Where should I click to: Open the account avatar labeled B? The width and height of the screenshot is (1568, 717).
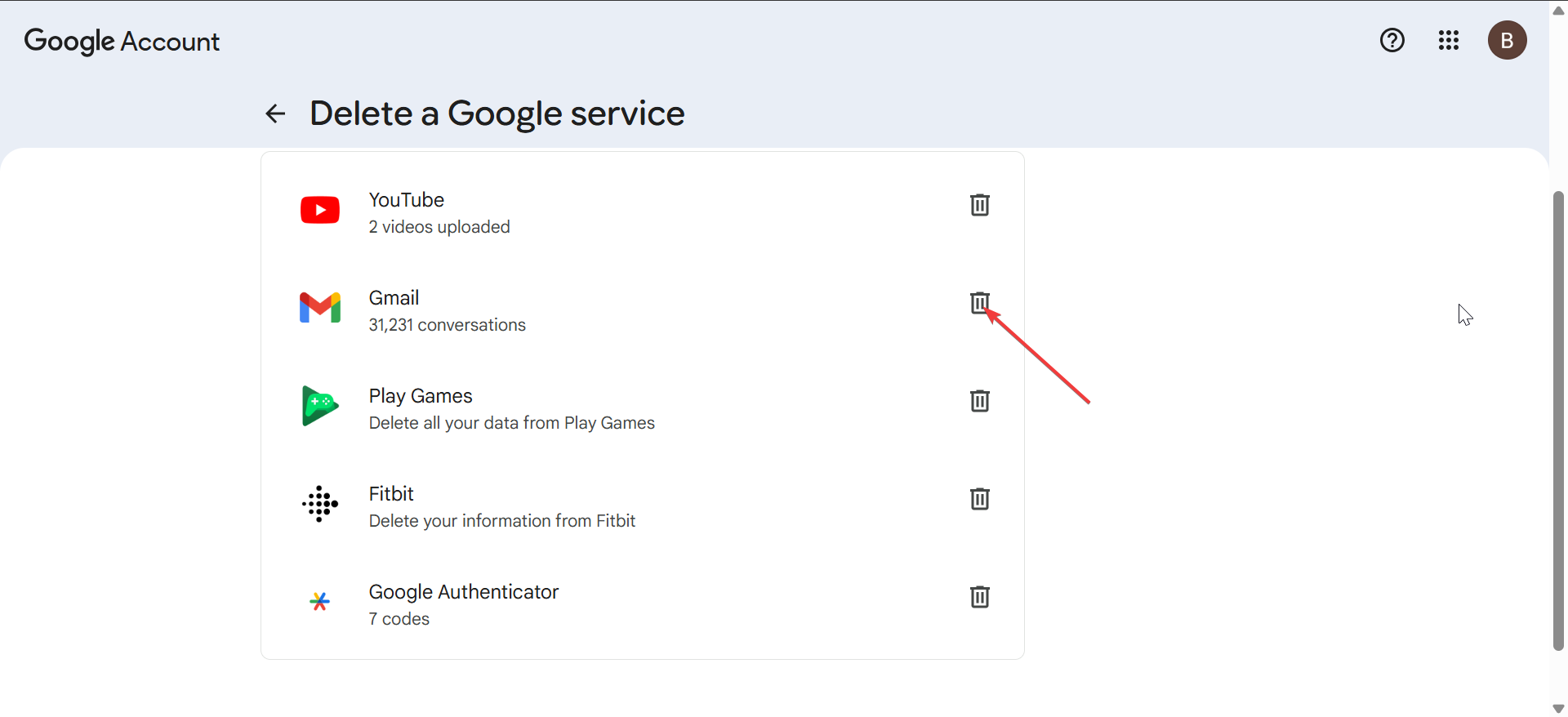[x=1508, y=40]
